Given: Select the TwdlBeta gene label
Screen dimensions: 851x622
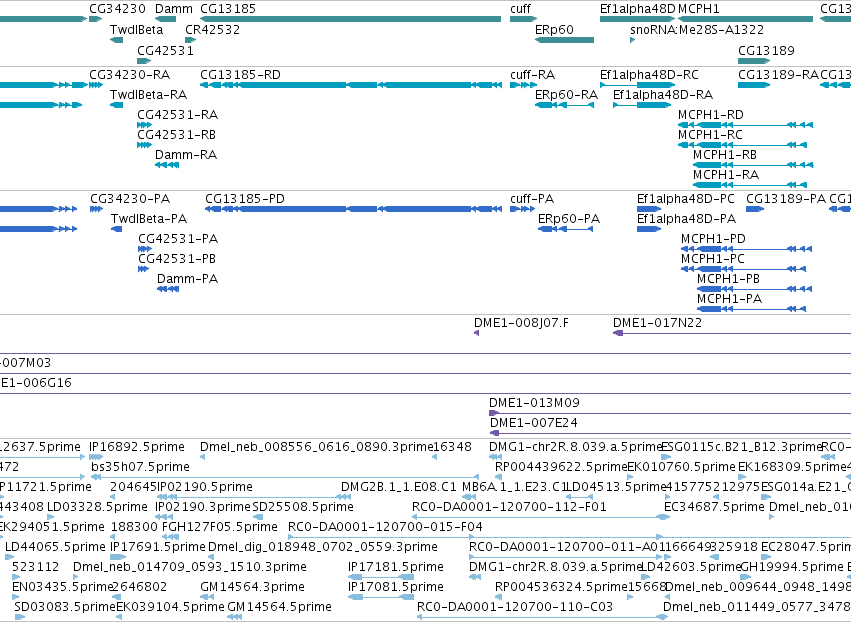Looking at the screenshot, I should [136, 29].
